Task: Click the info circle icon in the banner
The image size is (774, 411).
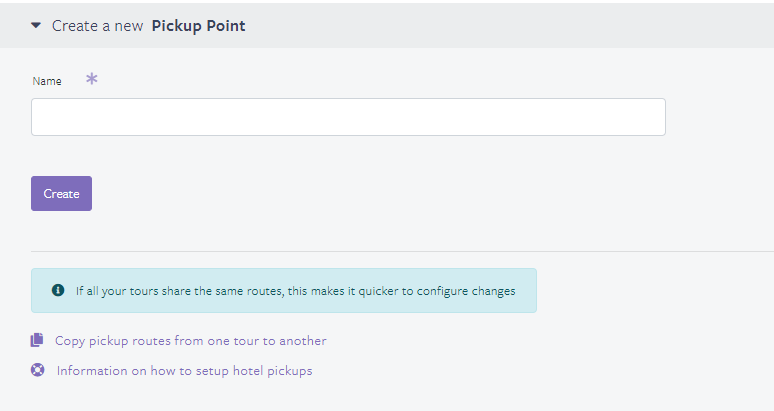Action: pyautogui.click(x=58, y=290)
